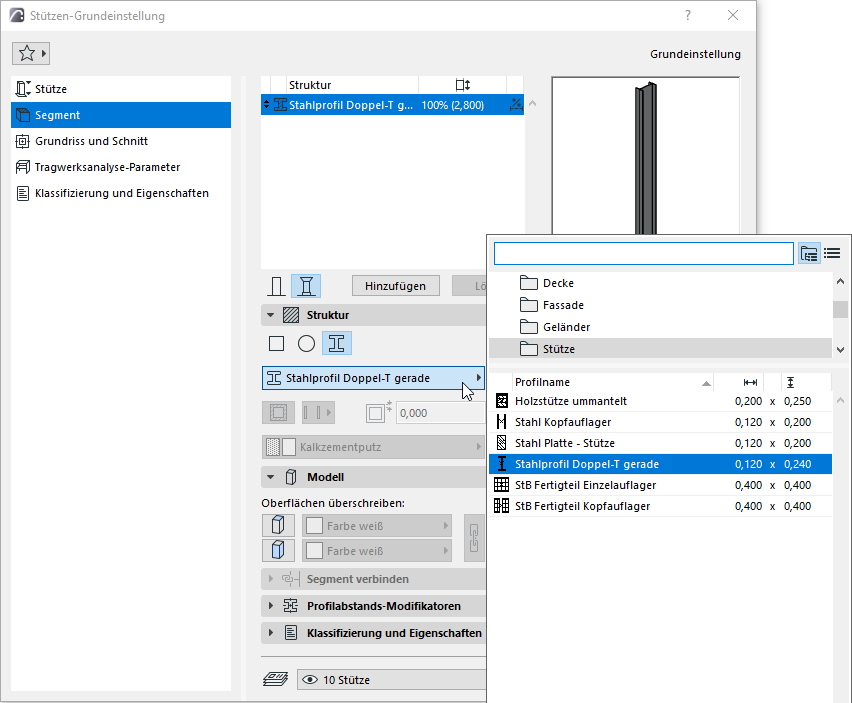Open the second Farbe weiß surface dropdown
852x703 pixels.
point(377,550)
